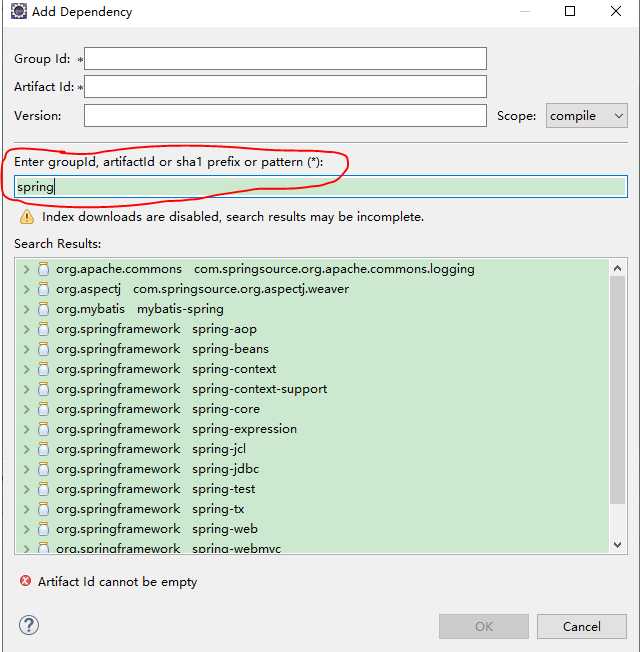Click the search results scroll up arrow
The height and width of the screenshot is (652, 640).
point(618,268)
